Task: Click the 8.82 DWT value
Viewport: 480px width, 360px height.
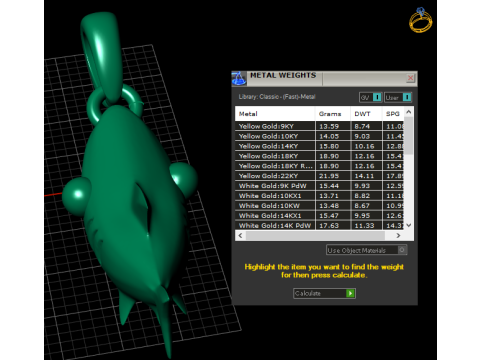Action: click(362, 196)
